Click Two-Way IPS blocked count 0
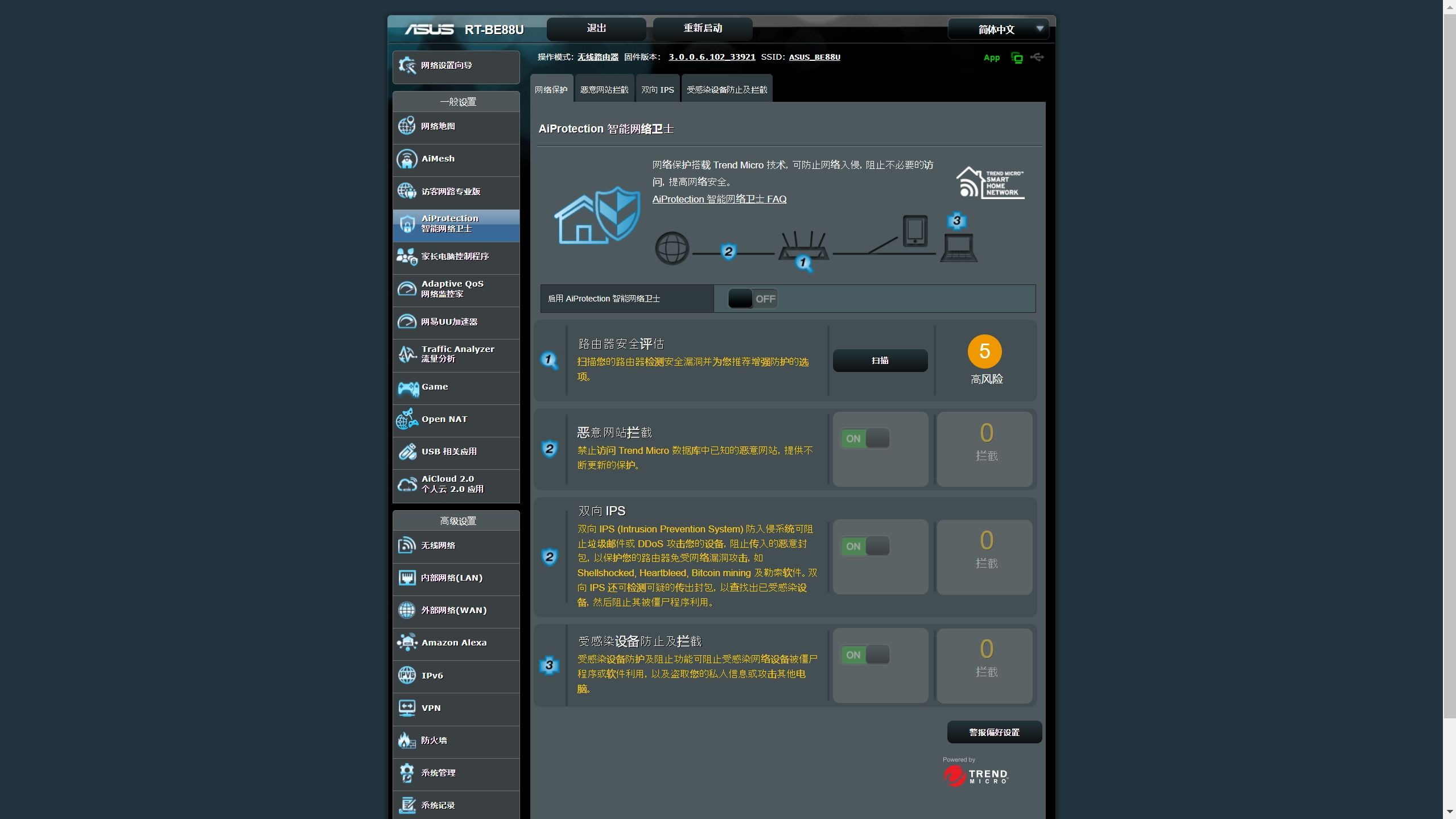1456x819 pixels. click(x=986, y=541)
